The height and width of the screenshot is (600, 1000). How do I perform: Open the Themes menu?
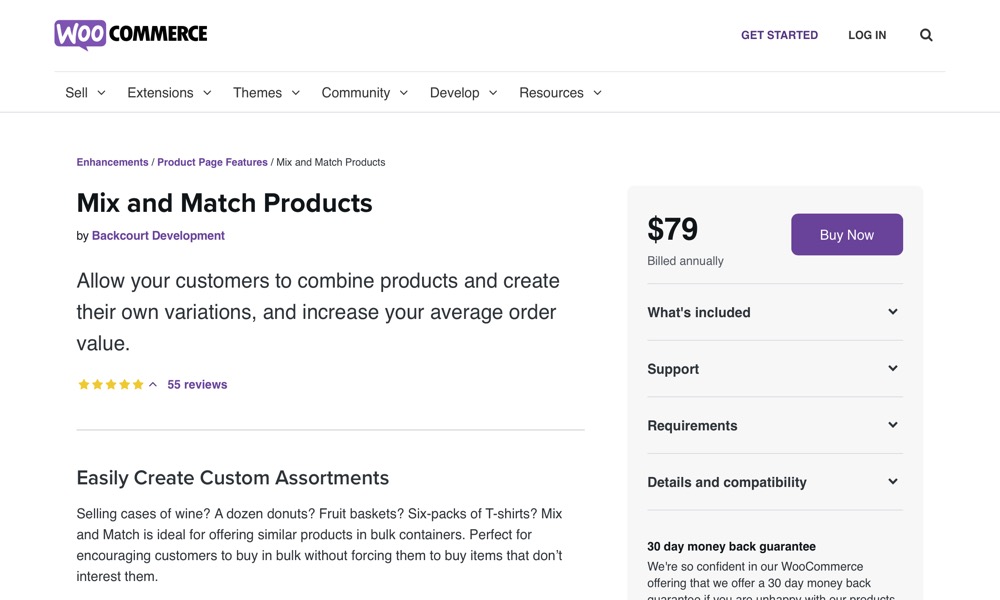tap(267, 92)
